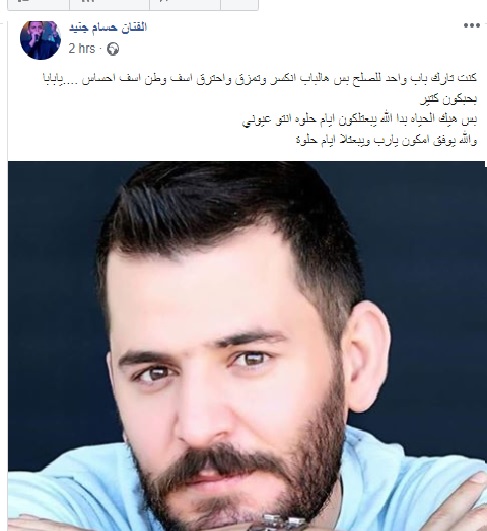
Task: Select the second cut-off tab at top
Action: (x=109, y=4)
